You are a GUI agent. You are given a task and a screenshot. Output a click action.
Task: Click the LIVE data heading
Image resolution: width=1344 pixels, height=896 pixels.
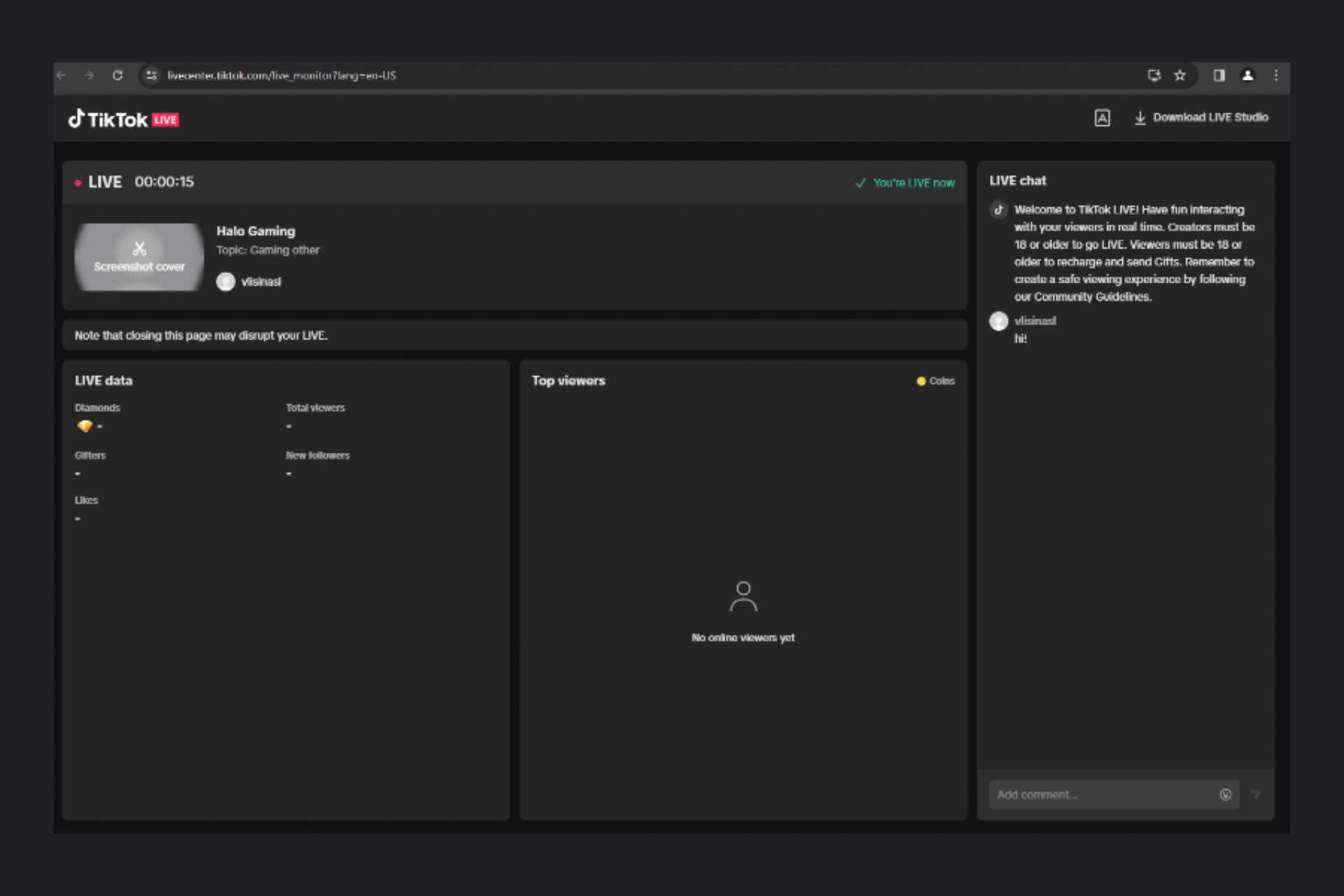[x=104, y=381]
